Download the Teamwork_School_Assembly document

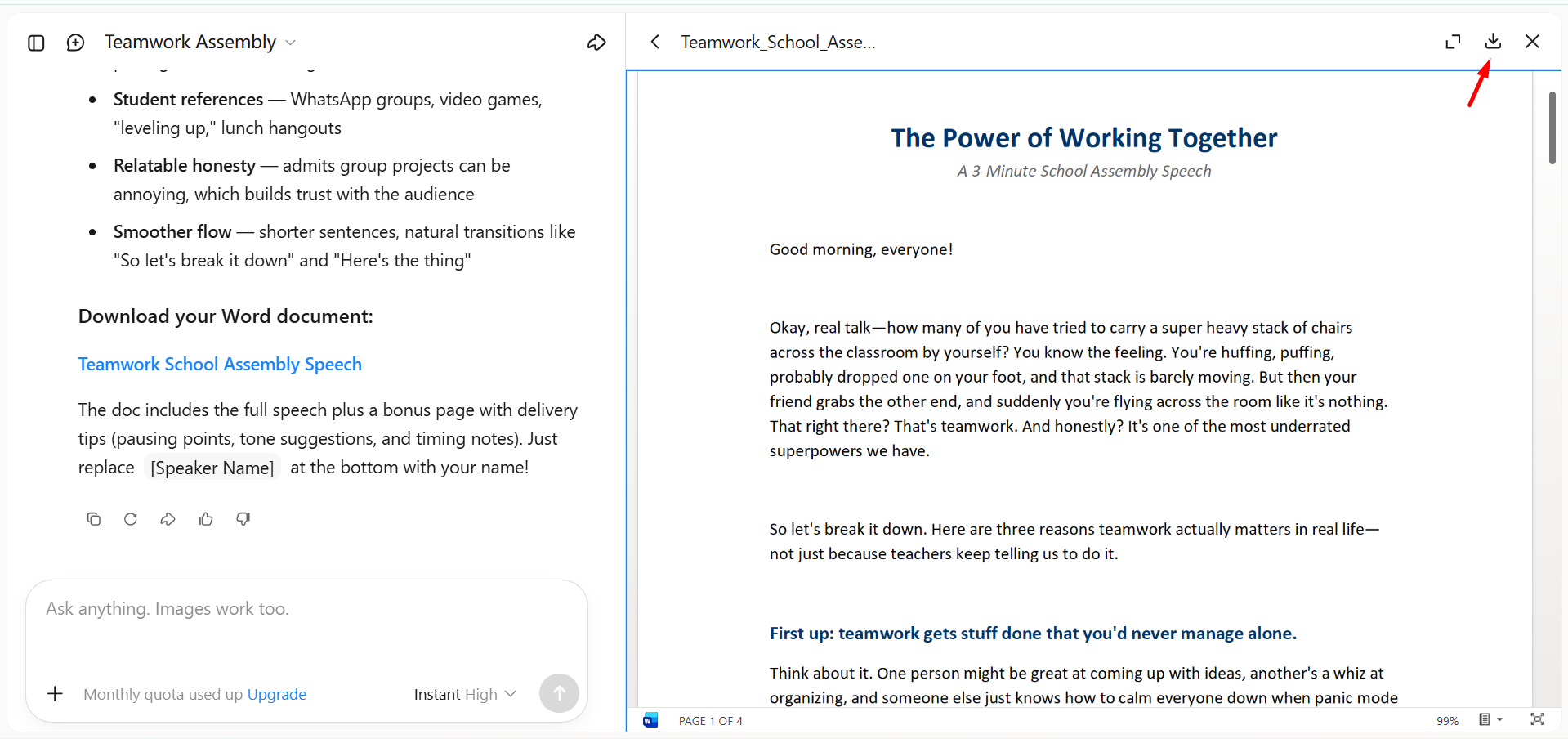[x=1493, y=41]
